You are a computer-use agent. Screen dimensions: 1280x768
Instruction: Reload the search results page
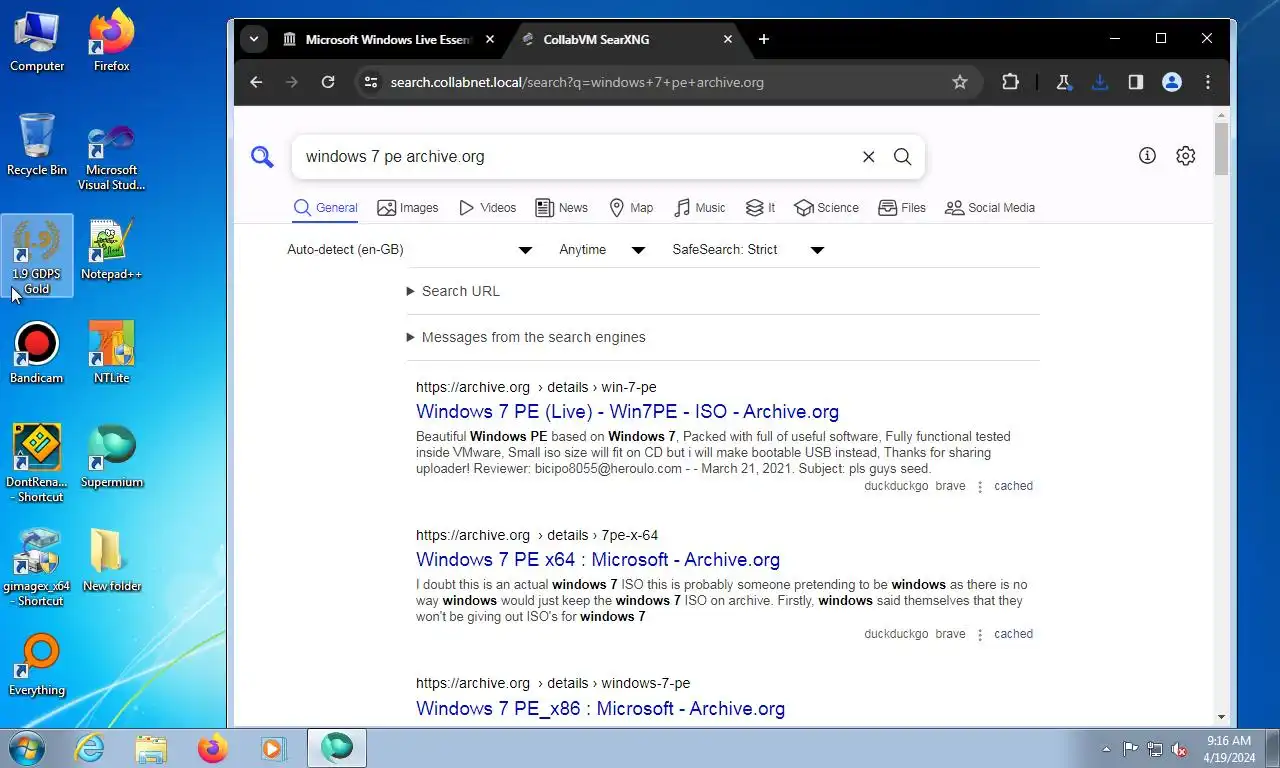coord(328,82)
